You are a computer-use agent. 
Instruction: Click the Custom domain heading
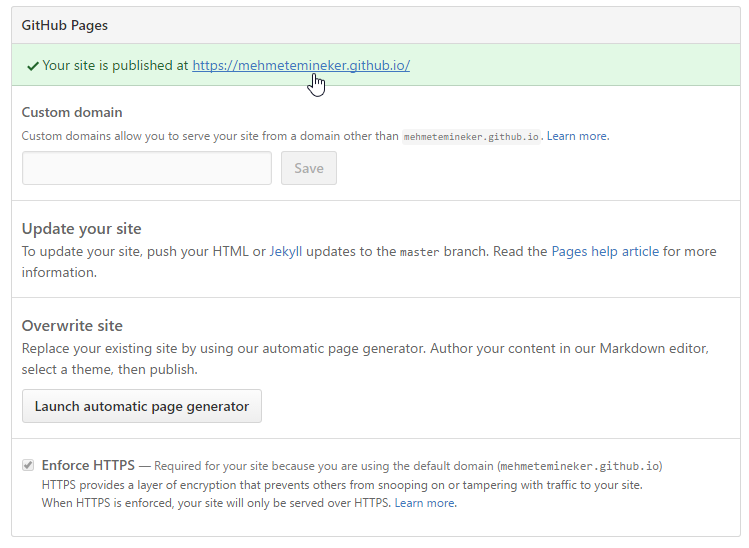pos(72,112)
